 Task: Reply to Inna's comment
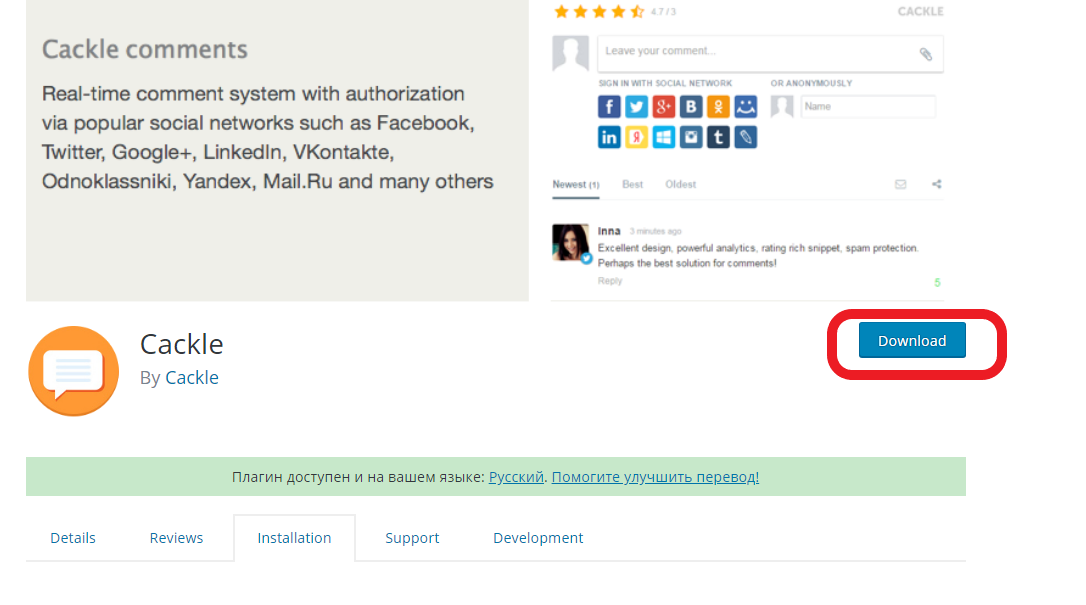pyautogui.click(x=610, y=281)
